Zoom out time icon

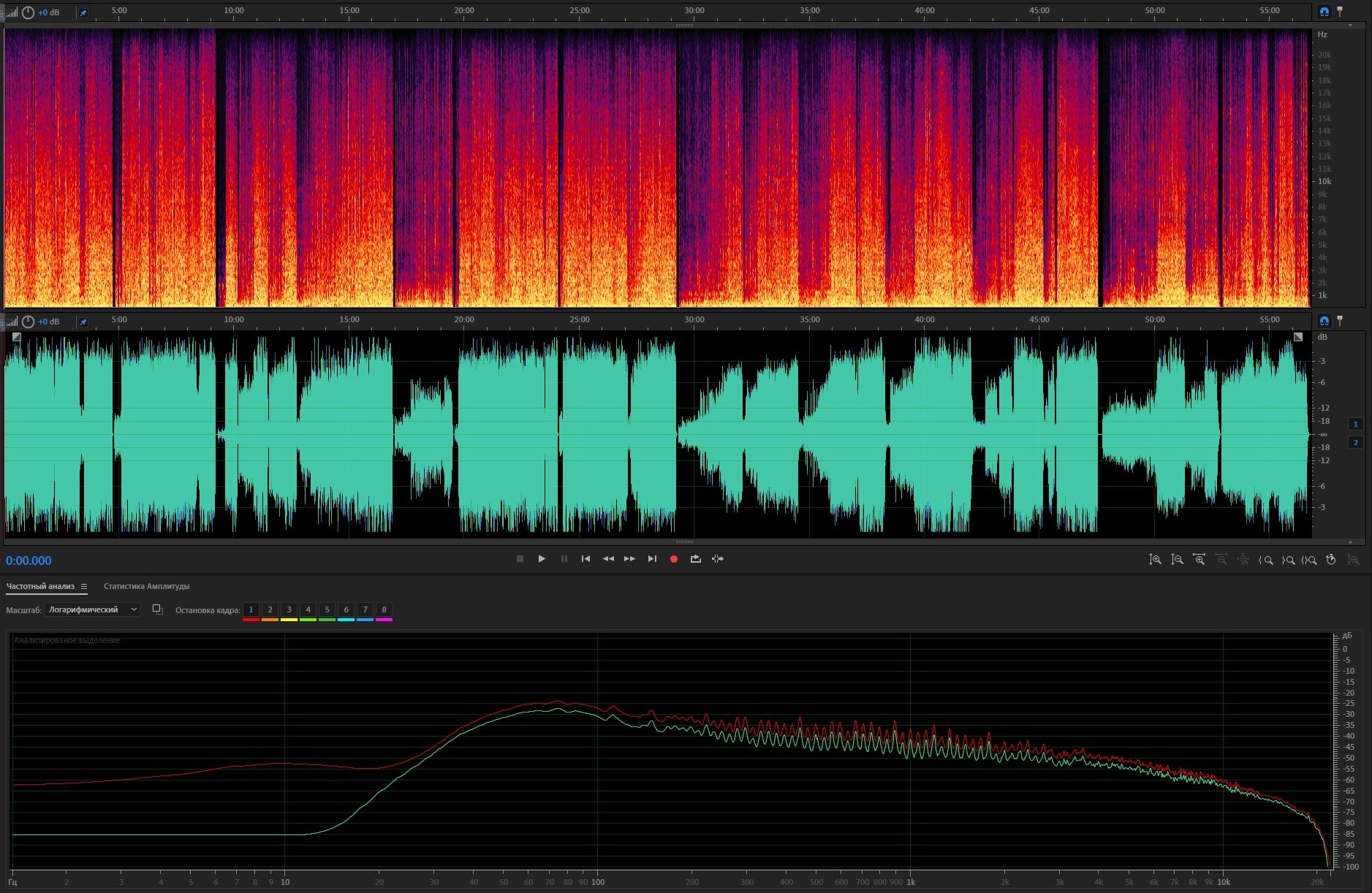click(x=1221, y=560)
